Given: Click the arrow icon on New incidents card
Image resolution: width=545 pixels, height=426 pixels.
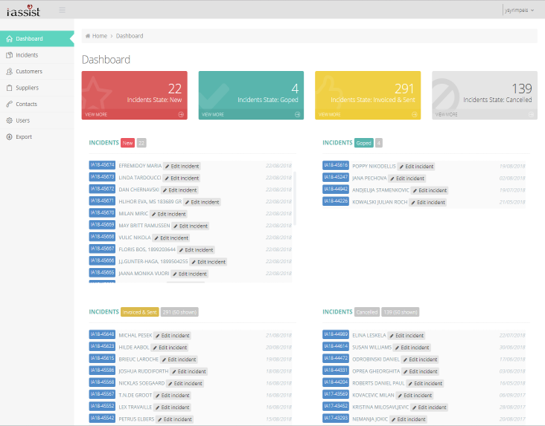Looking at the screenshot, I should point(181,114).
